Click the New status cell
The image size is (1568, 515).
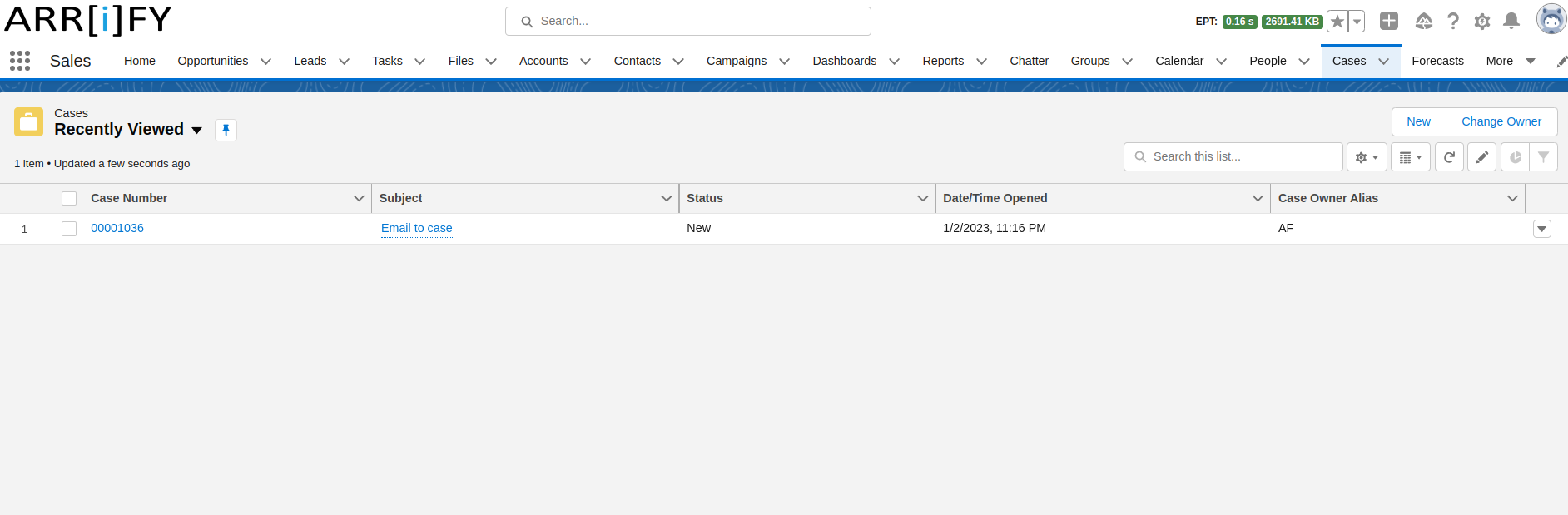tap(699, 228)
